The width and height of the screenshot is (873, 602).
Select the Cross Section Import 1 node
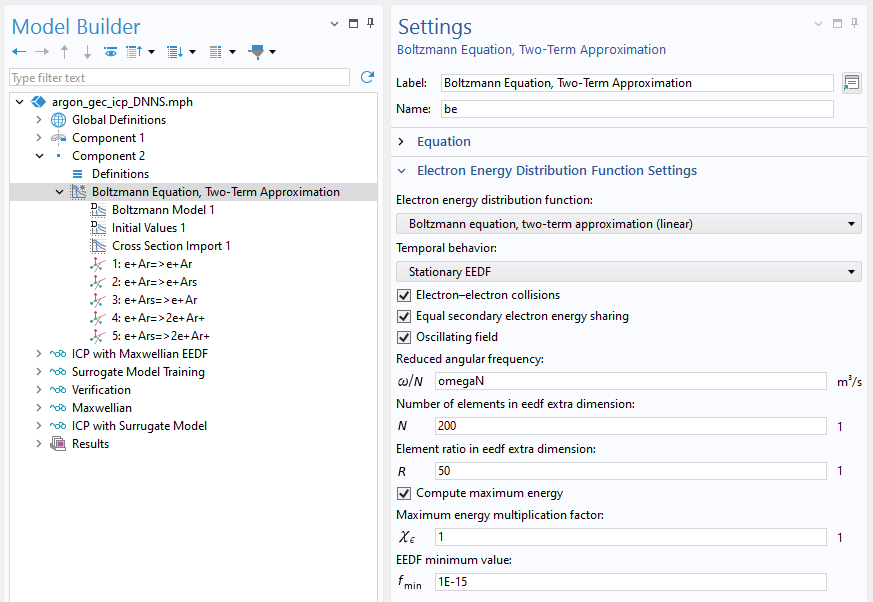[x=171, y=246]
